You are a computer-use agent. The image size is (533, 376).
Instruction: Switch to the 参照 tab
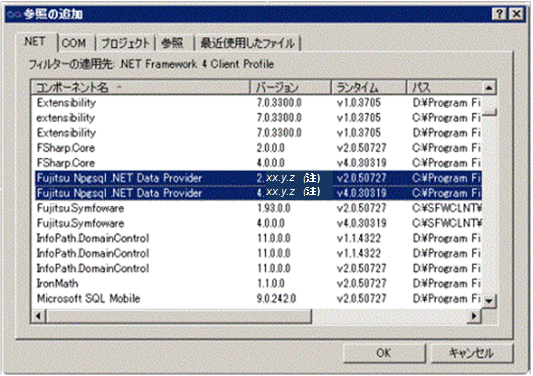click(x=172, y=43)
